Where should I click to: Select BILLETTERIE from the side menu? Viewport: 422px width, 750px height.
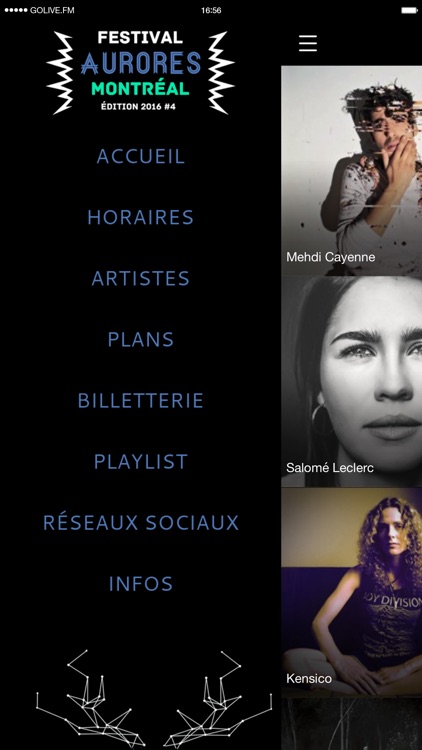141,400
